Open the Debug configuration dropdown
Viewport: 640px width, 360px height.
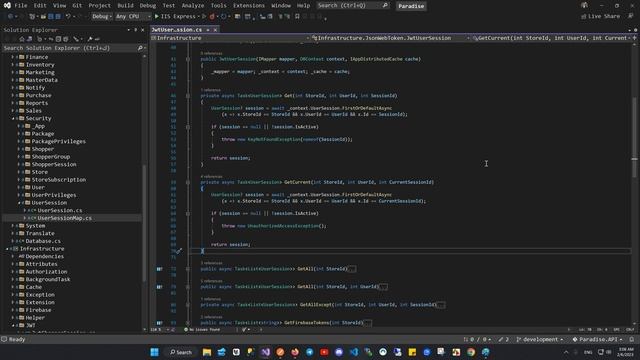102,16
